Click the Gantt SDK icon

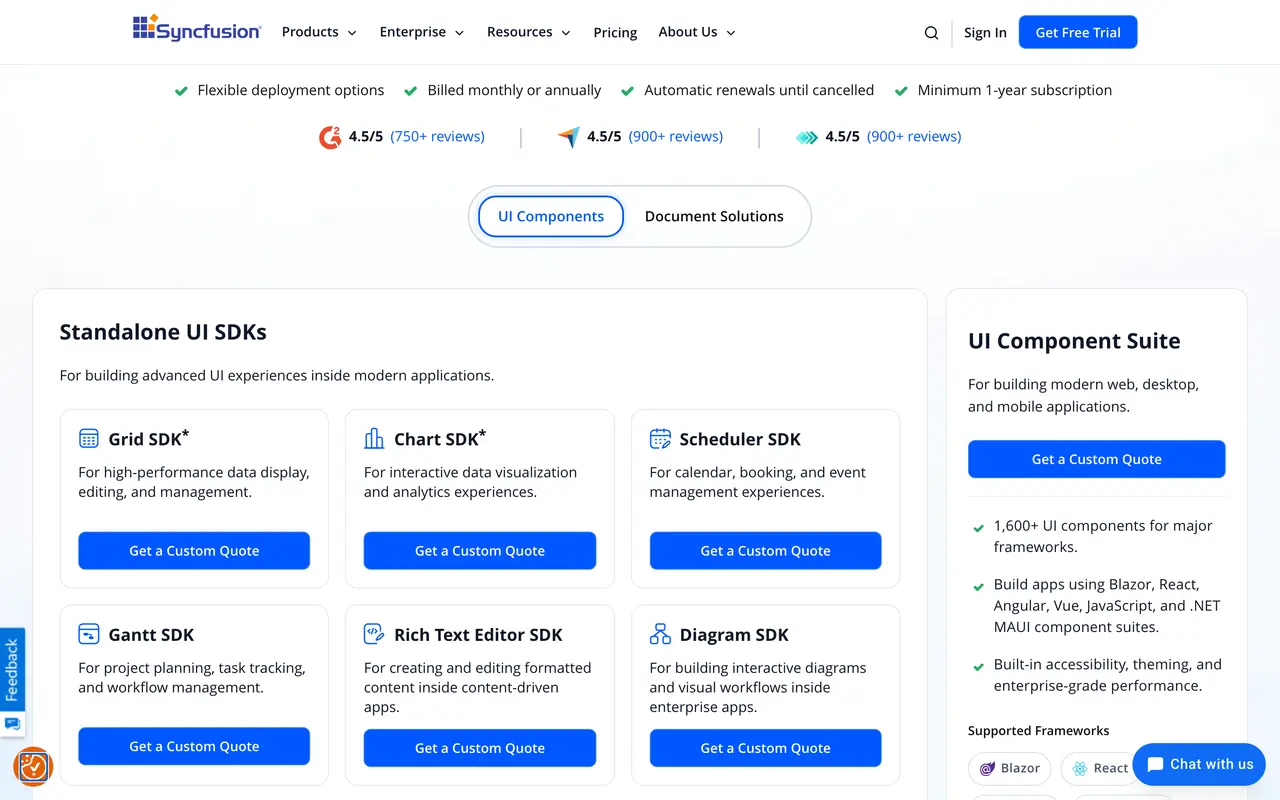click(x=89, y=634)
